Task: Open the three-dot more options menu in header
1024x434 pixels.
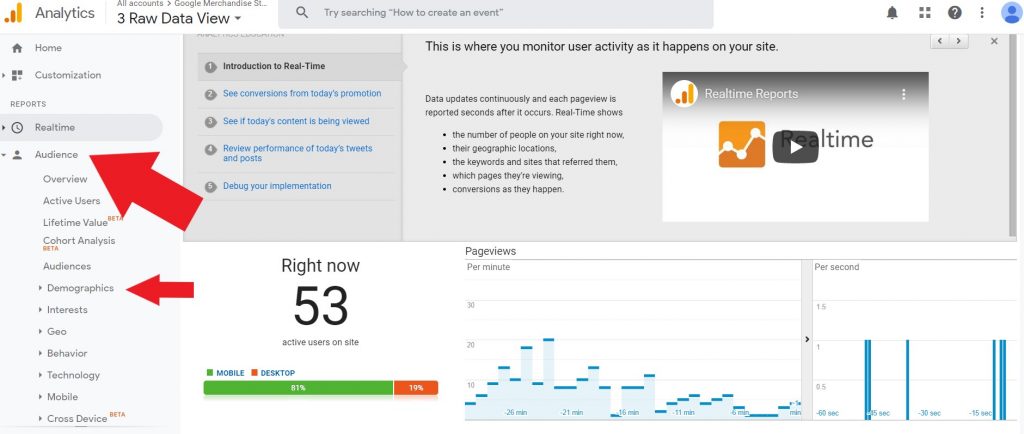Action: point(982,12)
